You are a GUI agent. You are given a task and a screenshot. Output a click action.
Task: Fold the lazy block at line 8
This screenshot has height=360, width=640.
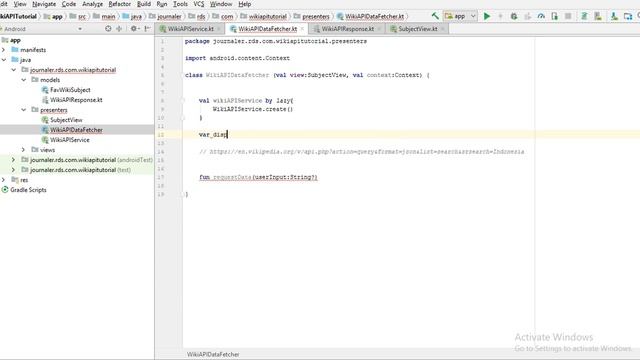(183, 100)
